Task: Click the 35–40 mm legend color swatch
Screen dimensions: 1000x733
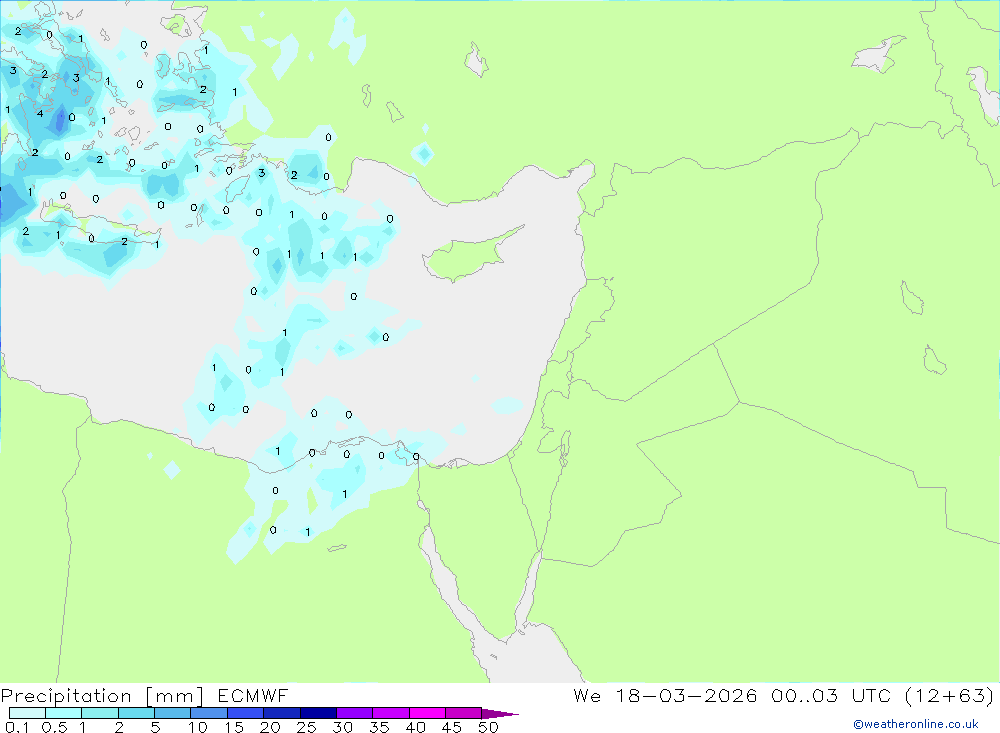Action: pos(391,713)
